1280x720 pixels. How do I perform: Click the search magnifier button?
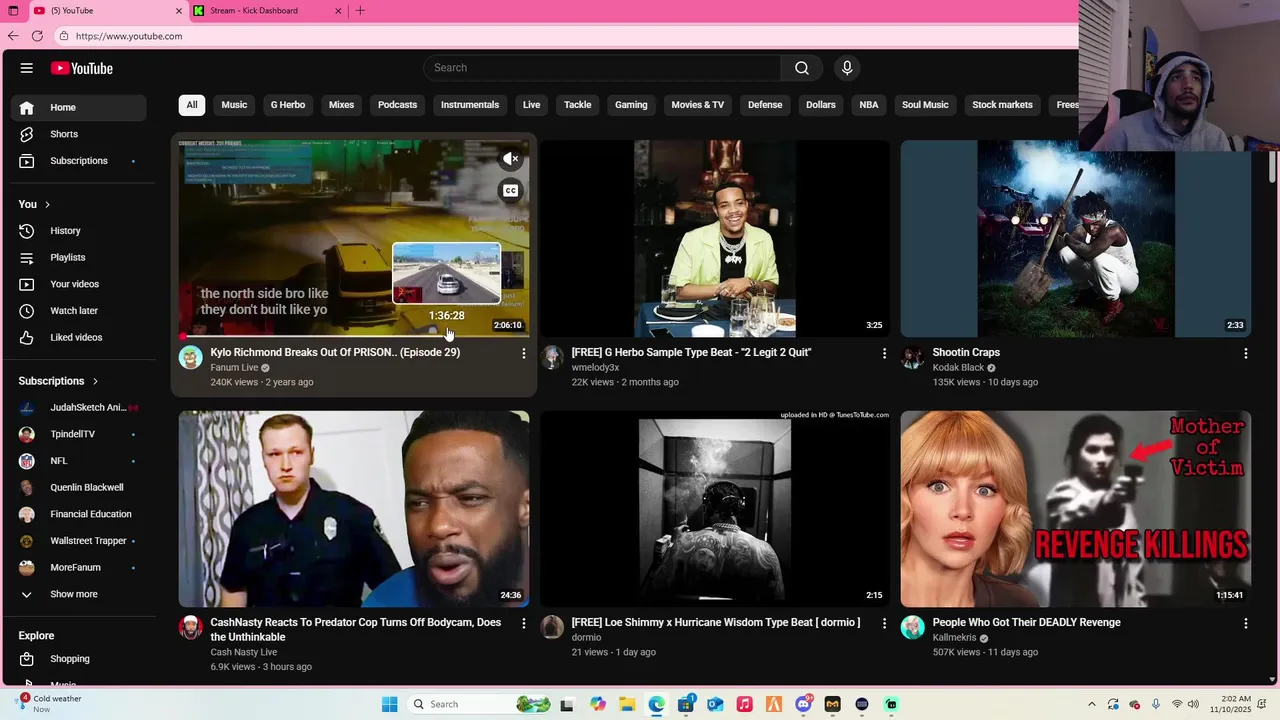802,68
